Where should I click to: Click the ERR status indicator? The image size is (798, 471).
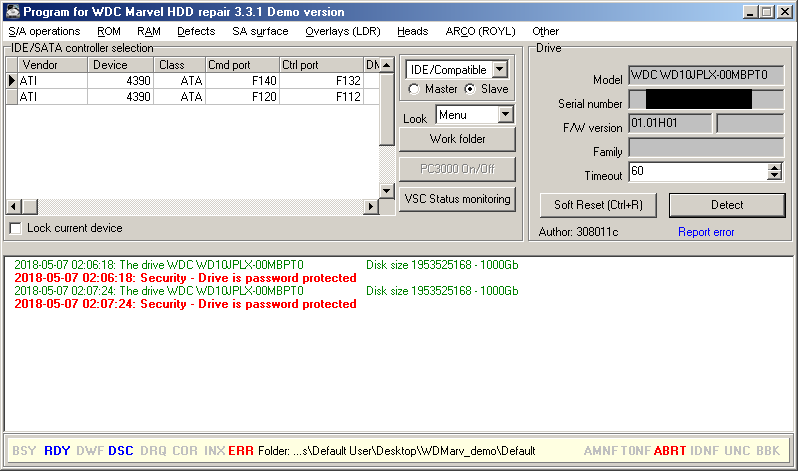[241, 451]
